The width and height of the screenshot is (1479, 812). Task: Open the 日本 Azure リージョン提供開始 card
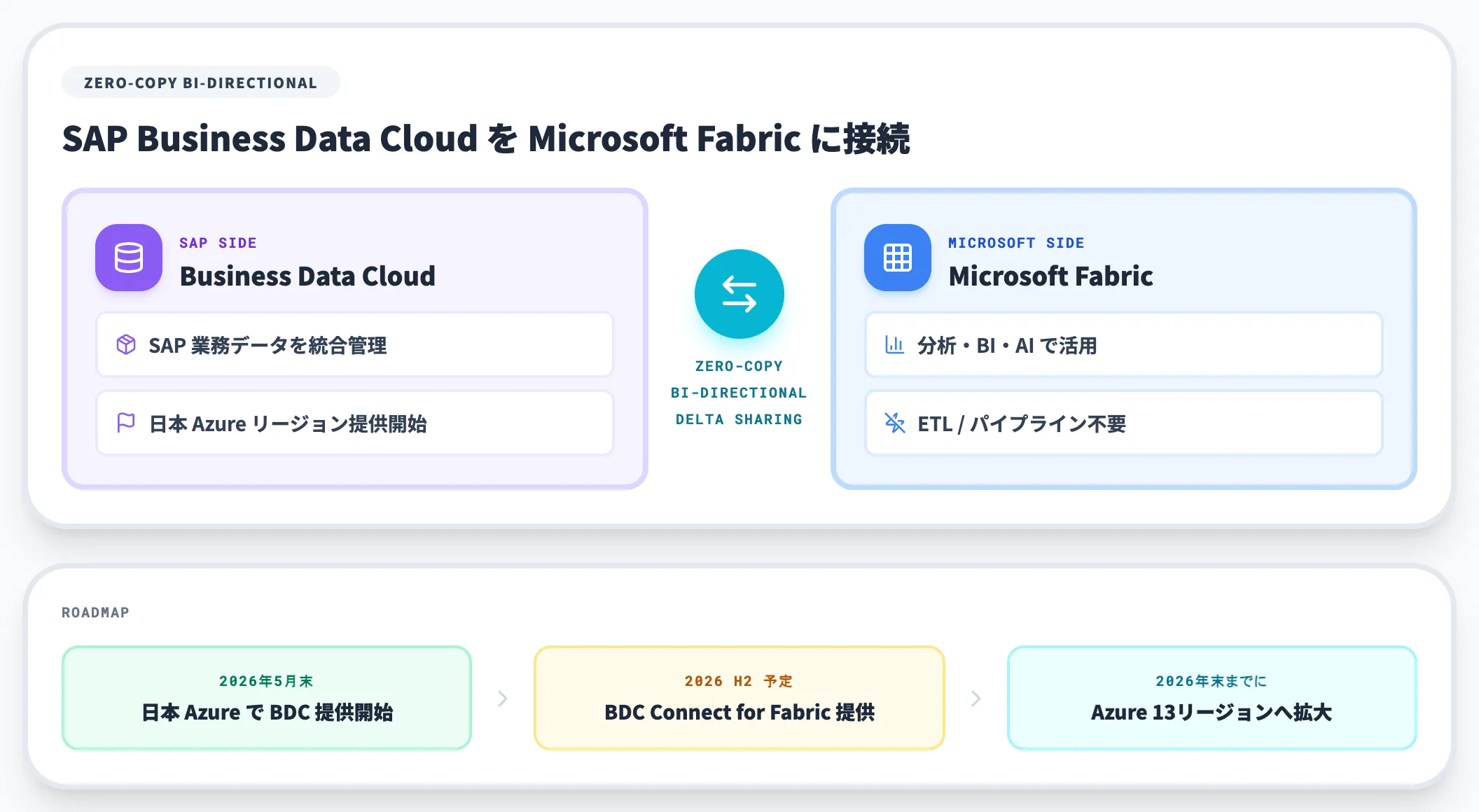click(x=355, y=423)
